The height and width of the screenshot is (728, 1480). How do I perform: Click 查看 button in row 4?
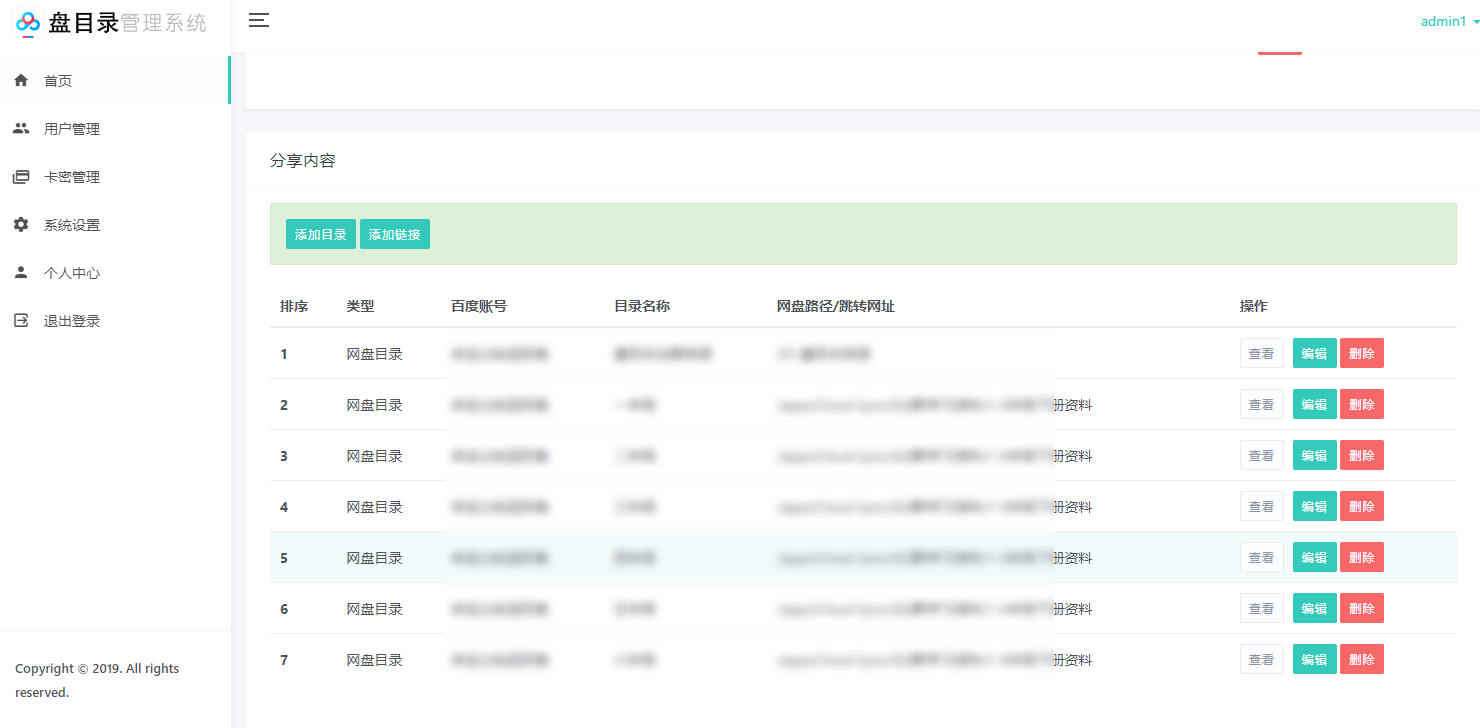tap(1262, 506)
